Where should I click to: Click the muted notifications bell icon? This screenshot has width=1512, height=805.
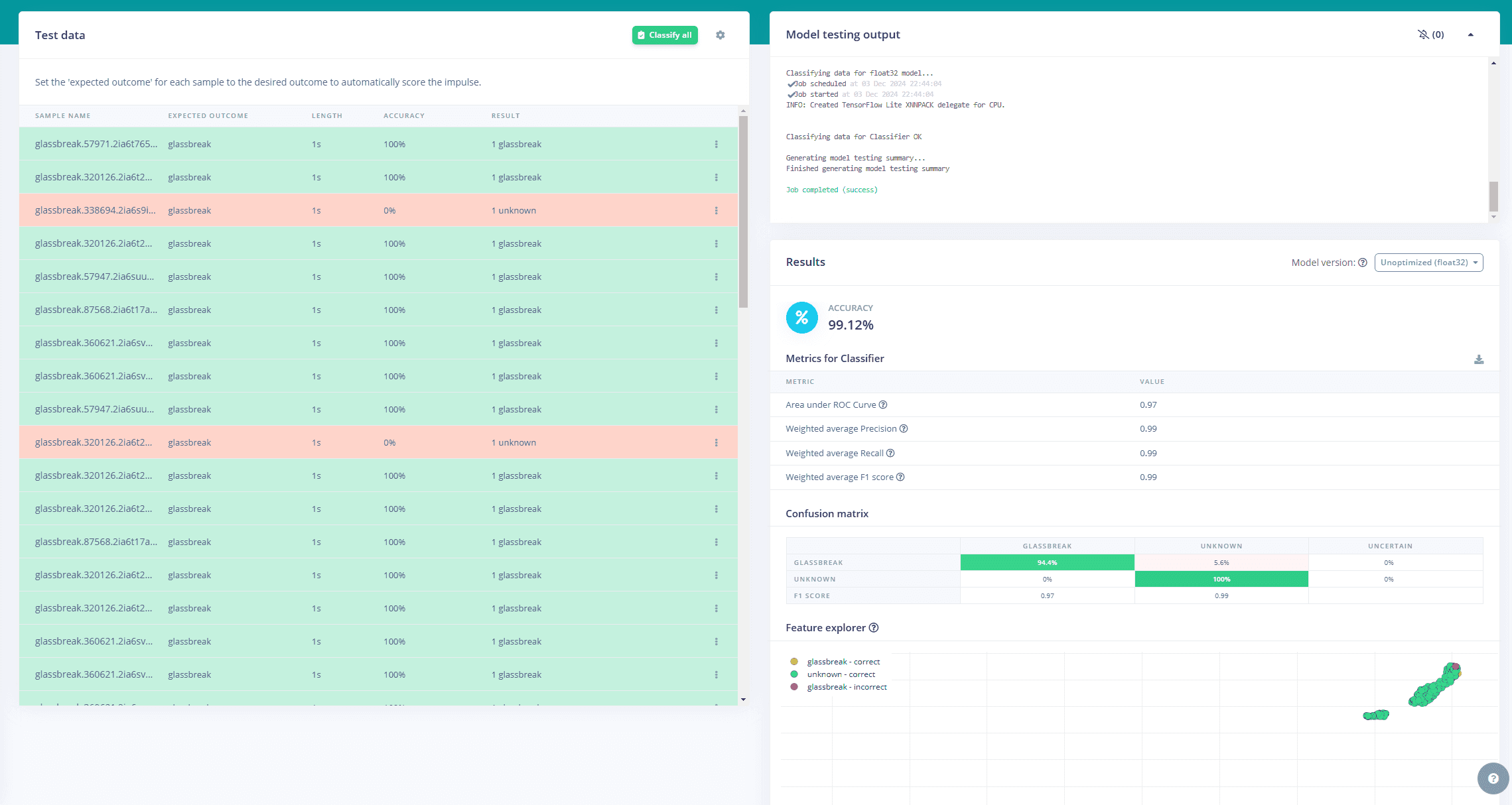(x=1423, y=34)
